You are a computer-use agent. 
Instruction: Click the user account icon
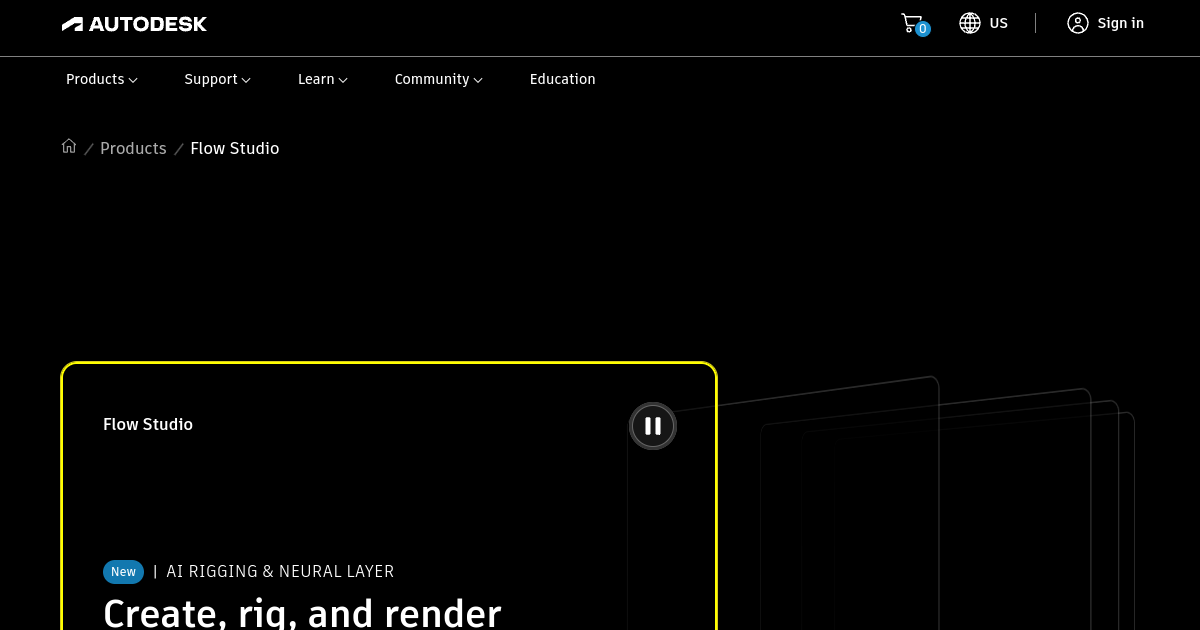coord(1077,23)
